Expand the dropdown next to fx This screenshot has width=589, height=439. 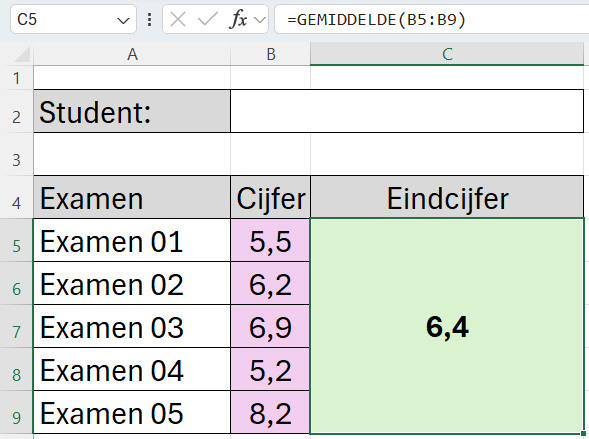(x=260, y=20)
